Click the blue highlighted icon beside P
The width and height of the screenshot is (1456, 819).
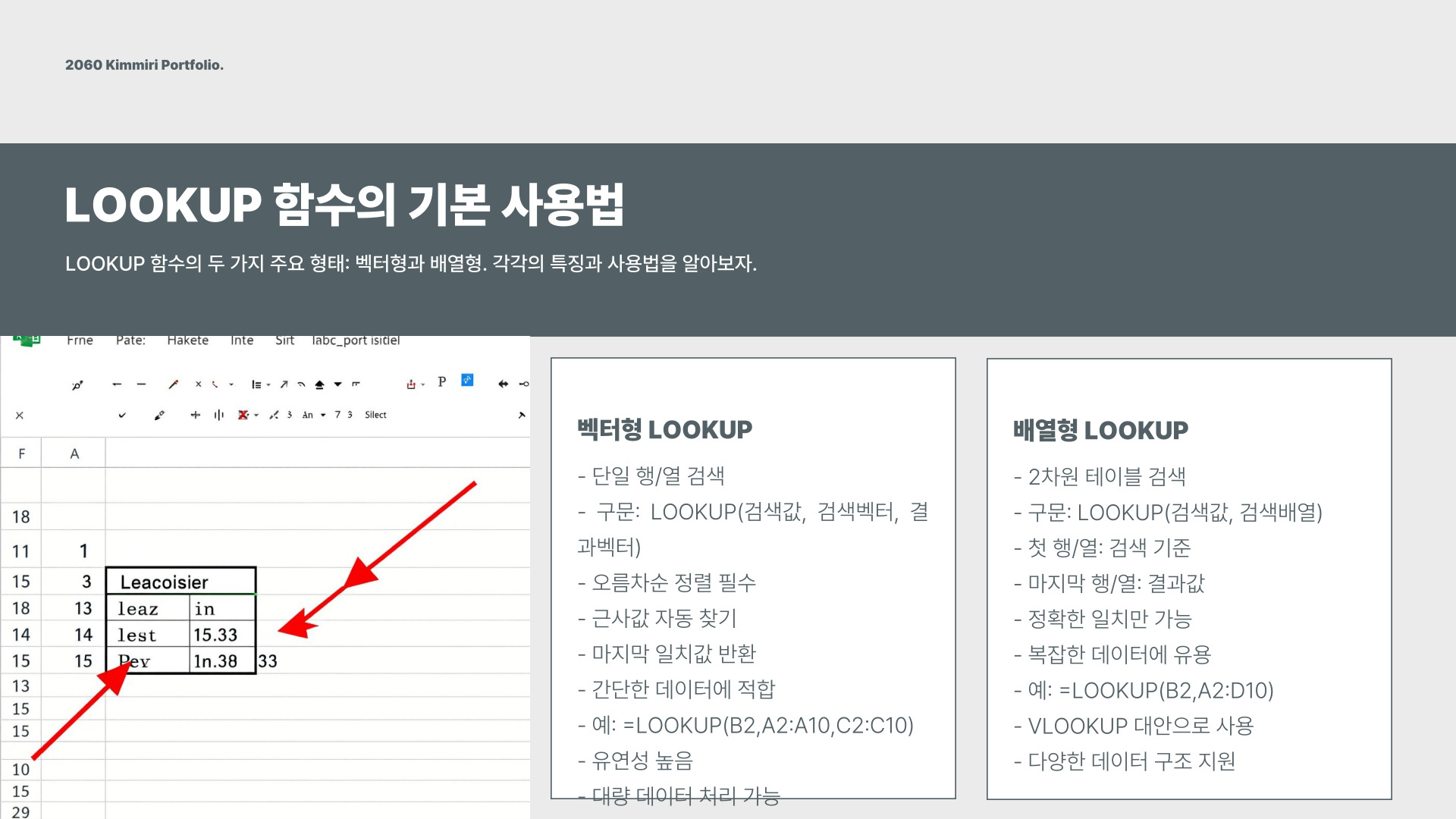click(x=467, y=380)
